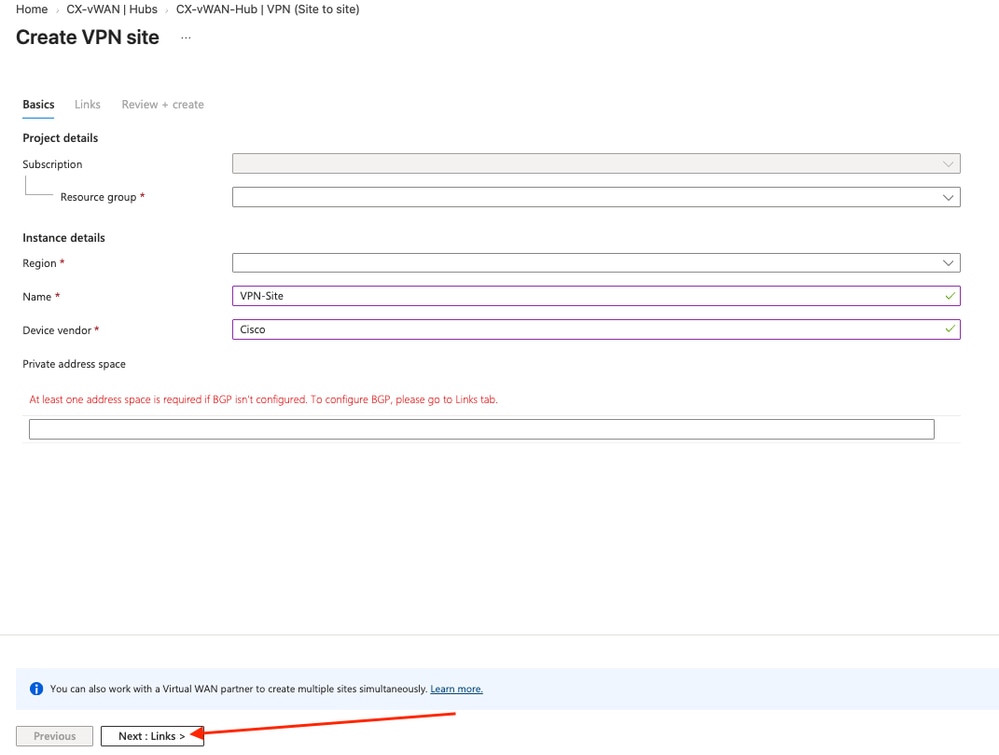The height and width of the screenshot is (755, 999).
Task: Click the red address space required error text
Action: click(263, 399)
